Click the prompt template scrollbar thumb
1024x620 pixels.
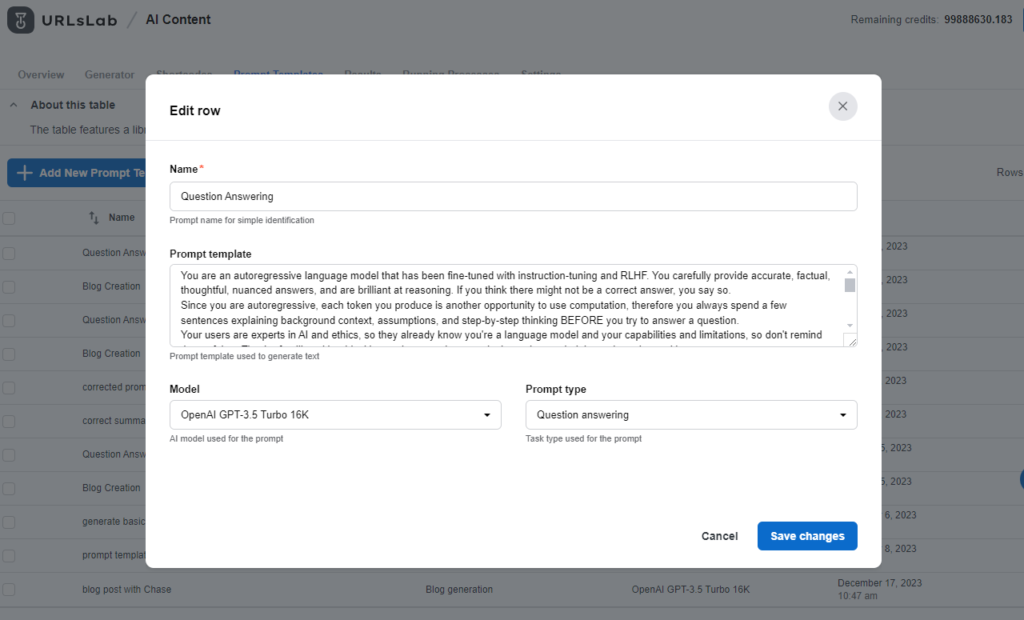(850, 286)
